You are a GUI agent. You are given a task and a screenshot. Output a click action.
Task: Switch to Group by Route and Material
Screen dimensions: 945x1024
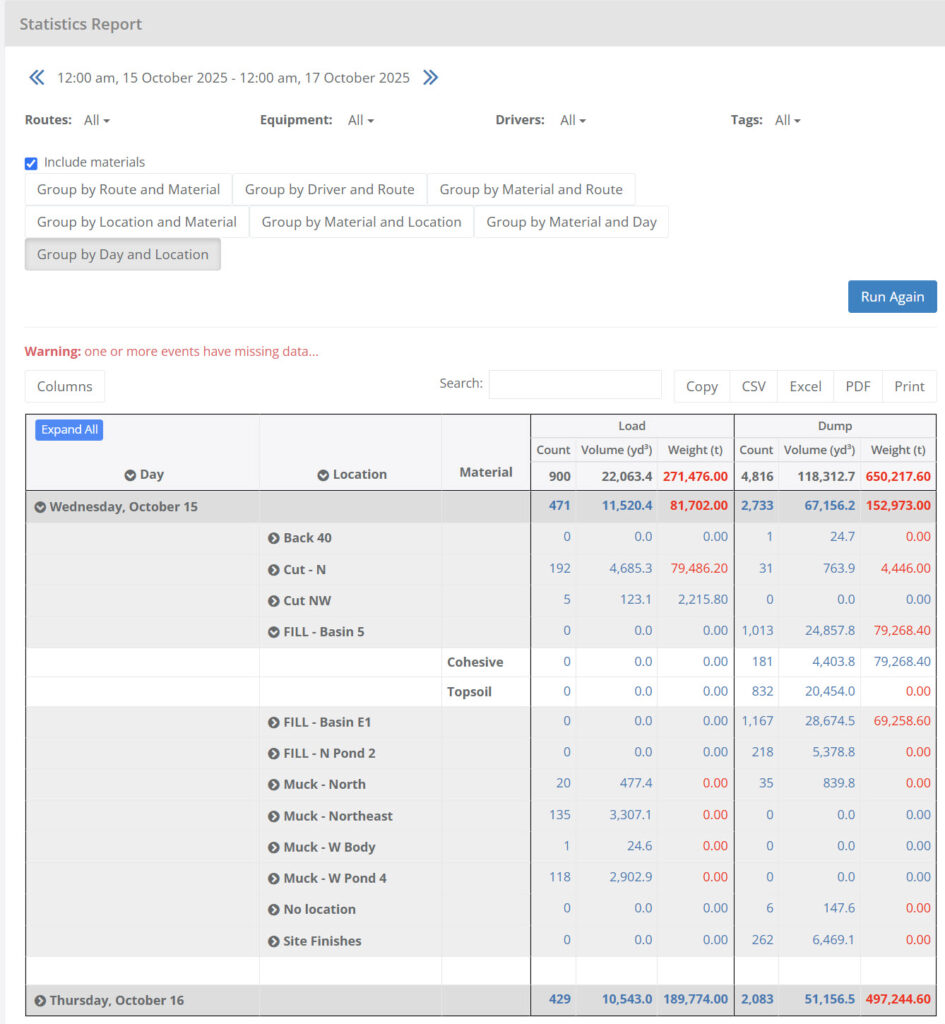point(127,189)
